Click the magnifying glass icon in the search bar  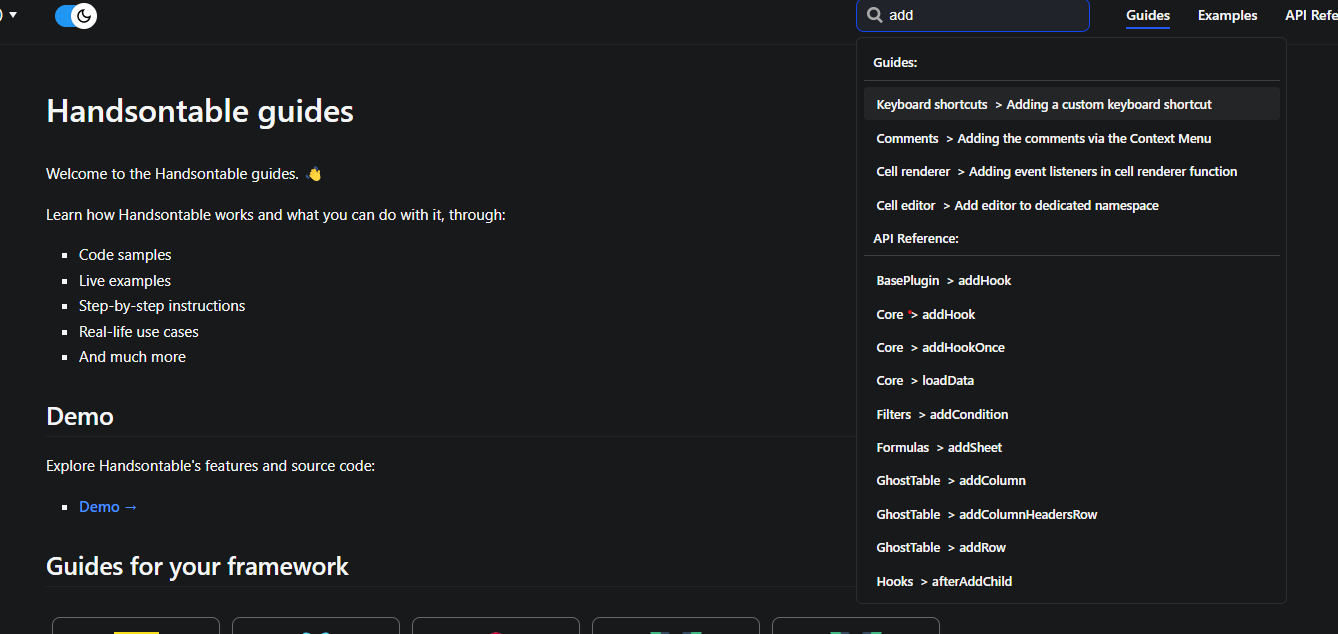tap(874, 15)
